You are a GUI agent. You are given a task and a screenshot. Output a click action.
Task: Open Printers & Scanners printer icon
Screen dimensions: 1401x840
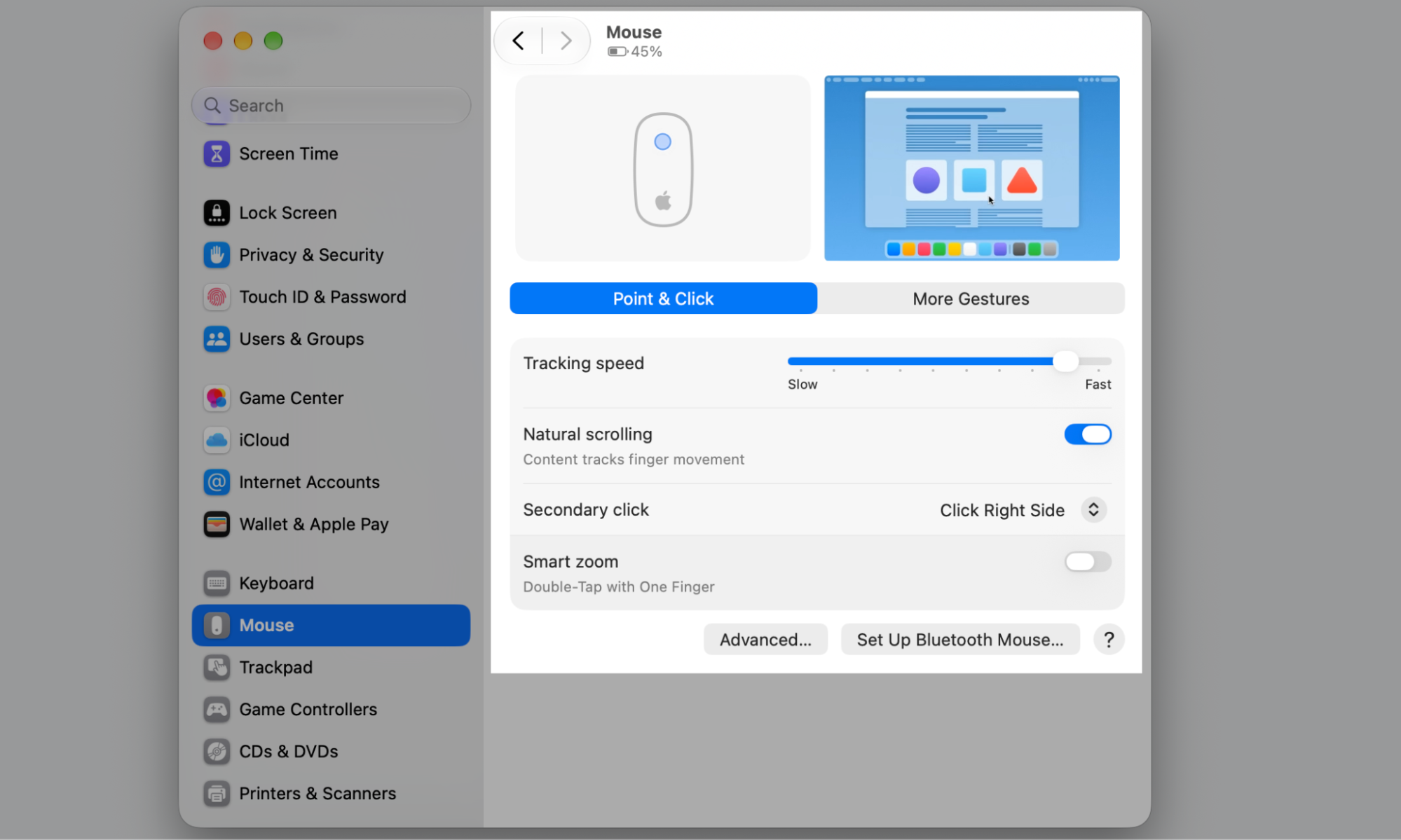217,793
